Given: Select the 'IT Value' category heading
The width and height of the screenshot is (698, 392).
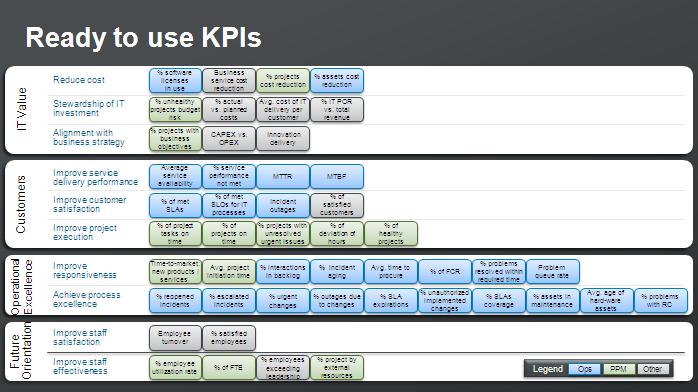Looking at the screenshot, I should (x=21, y=109).
